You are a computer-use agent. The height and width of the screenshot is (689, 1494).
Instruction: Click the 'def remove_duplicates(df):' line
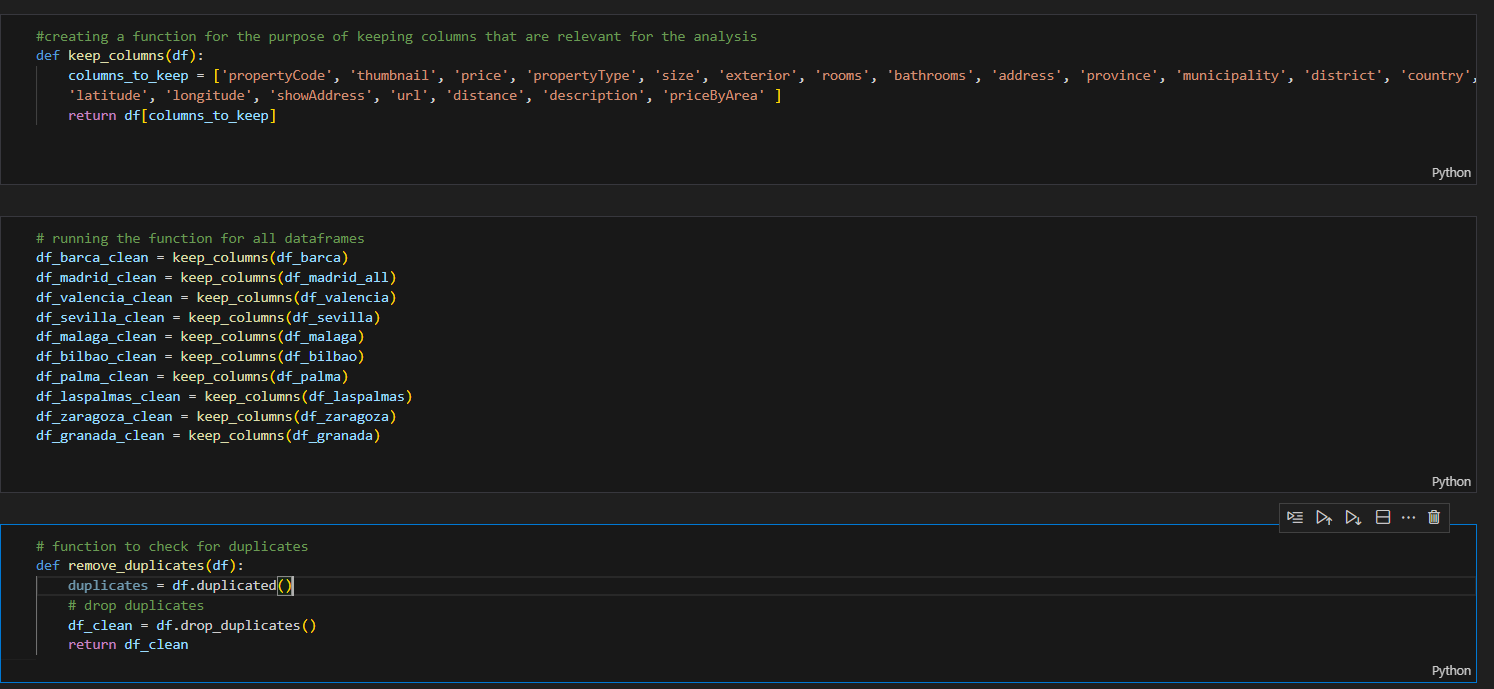[140, 566]
